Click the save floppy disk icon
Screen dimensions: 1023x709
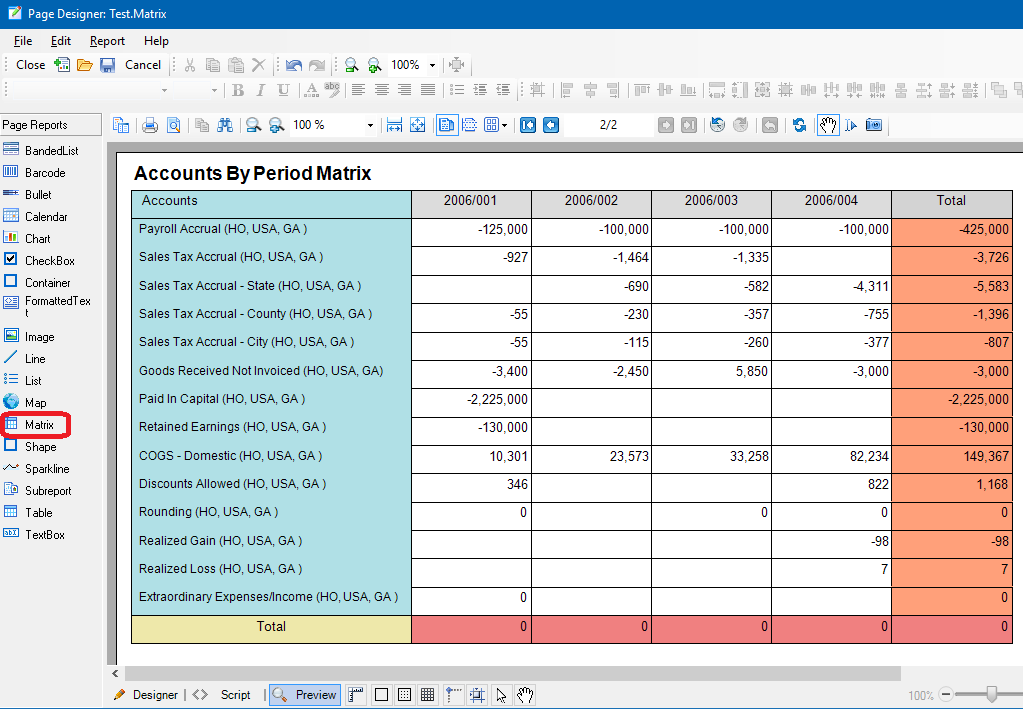tap(107, 65)
